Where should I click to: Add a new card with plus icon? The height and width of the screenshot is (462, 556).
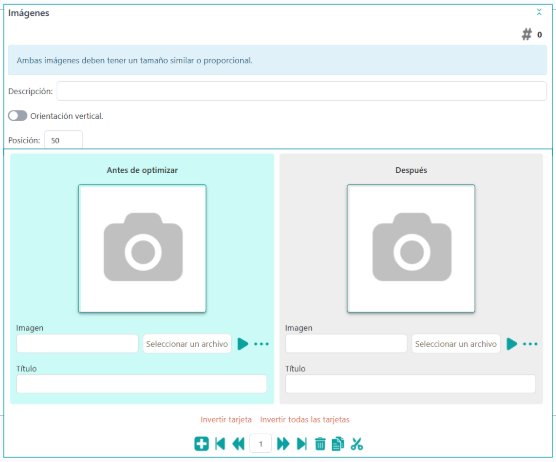tap(201, 444)
